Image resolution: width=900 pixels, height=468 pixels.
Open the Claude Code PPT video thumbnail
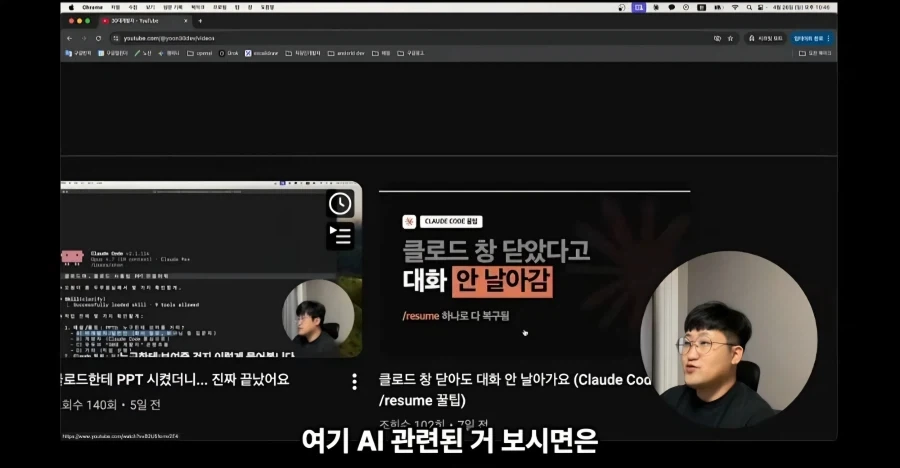pyautogui.click(x=211, y=270)
